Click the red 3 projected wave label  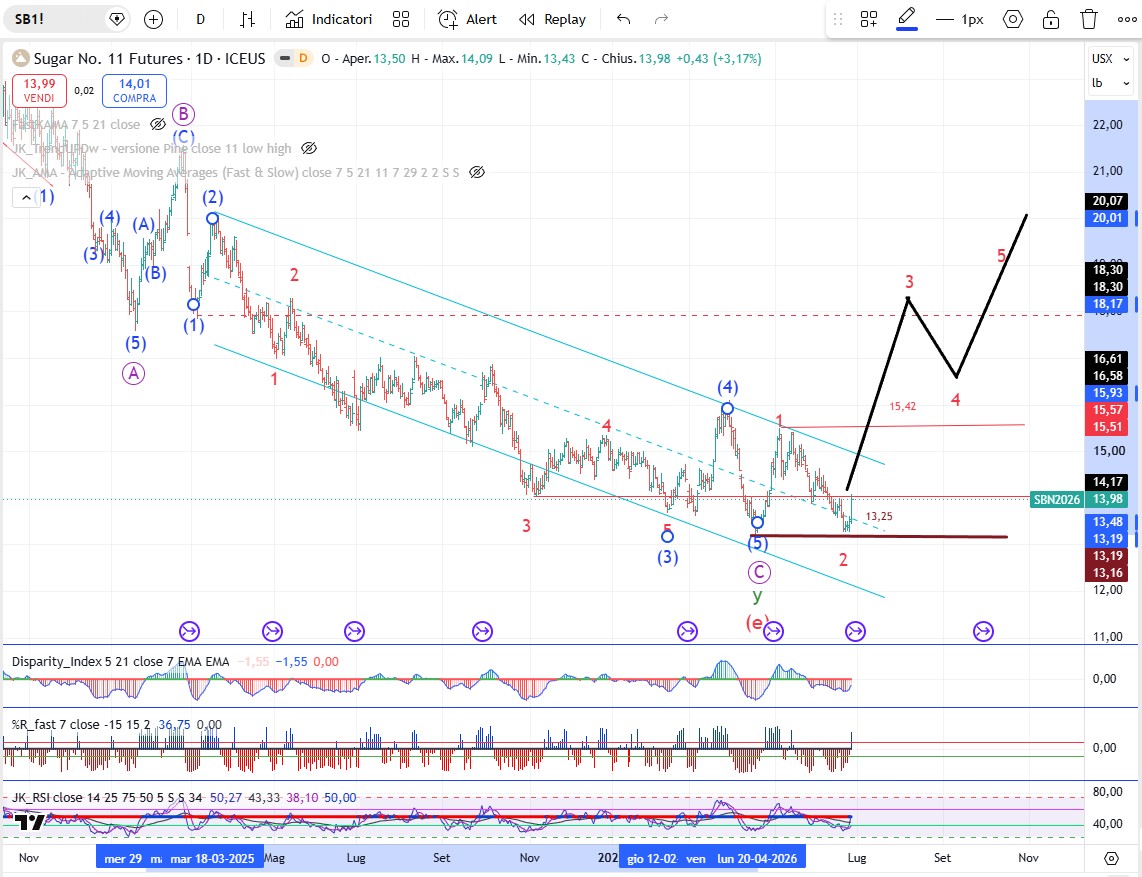coord(909,281)
